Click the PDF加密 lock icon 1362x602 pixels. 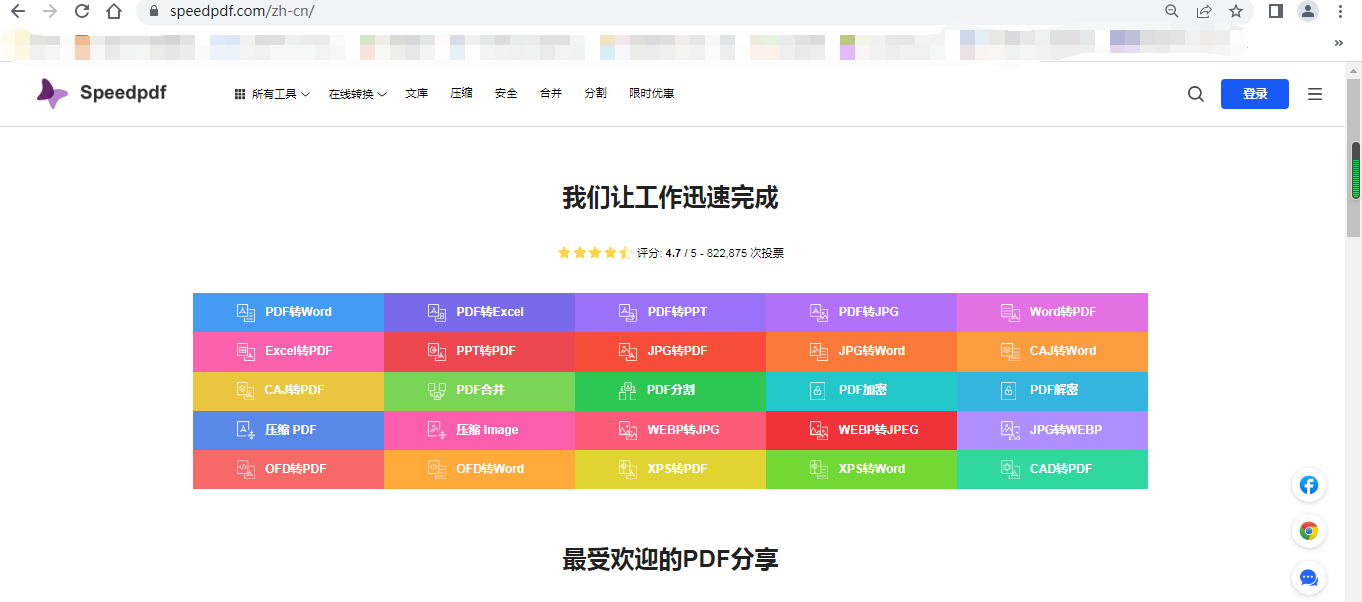pyautogui.click(x=817, y=390)
